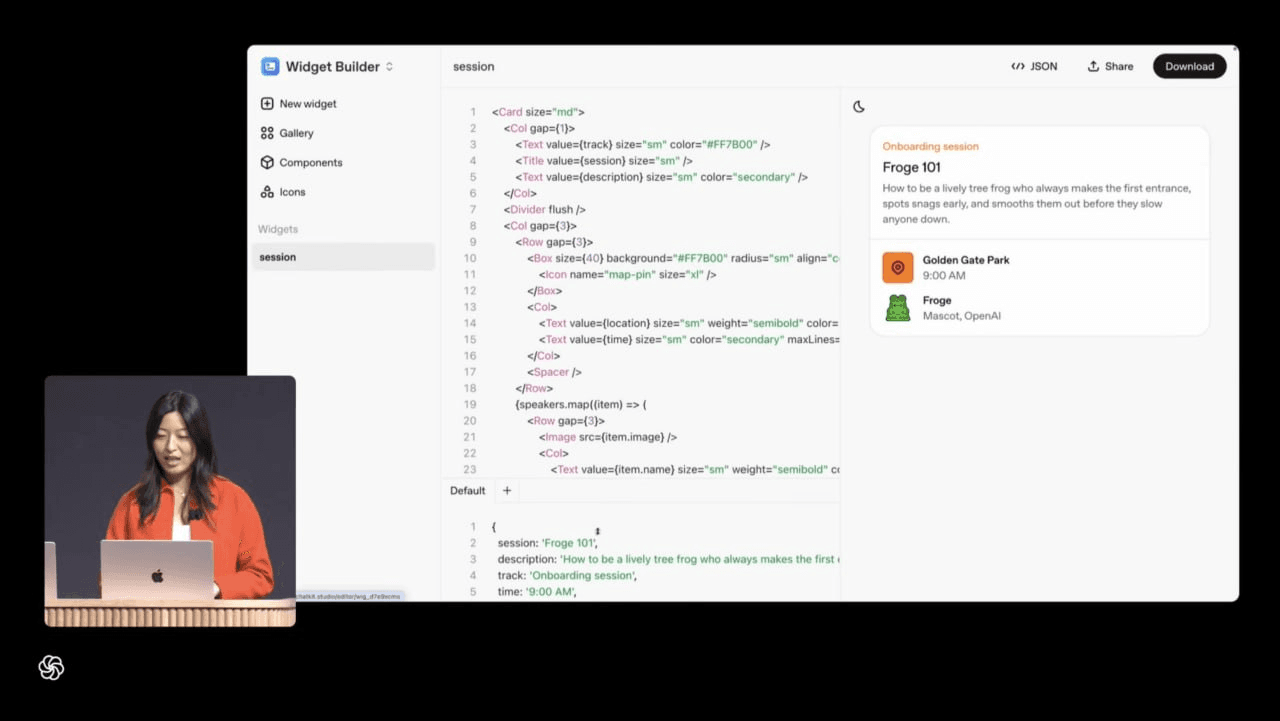Click the blue Widget Builder logo icon
1280x721 pixels.
click(270, 67)
